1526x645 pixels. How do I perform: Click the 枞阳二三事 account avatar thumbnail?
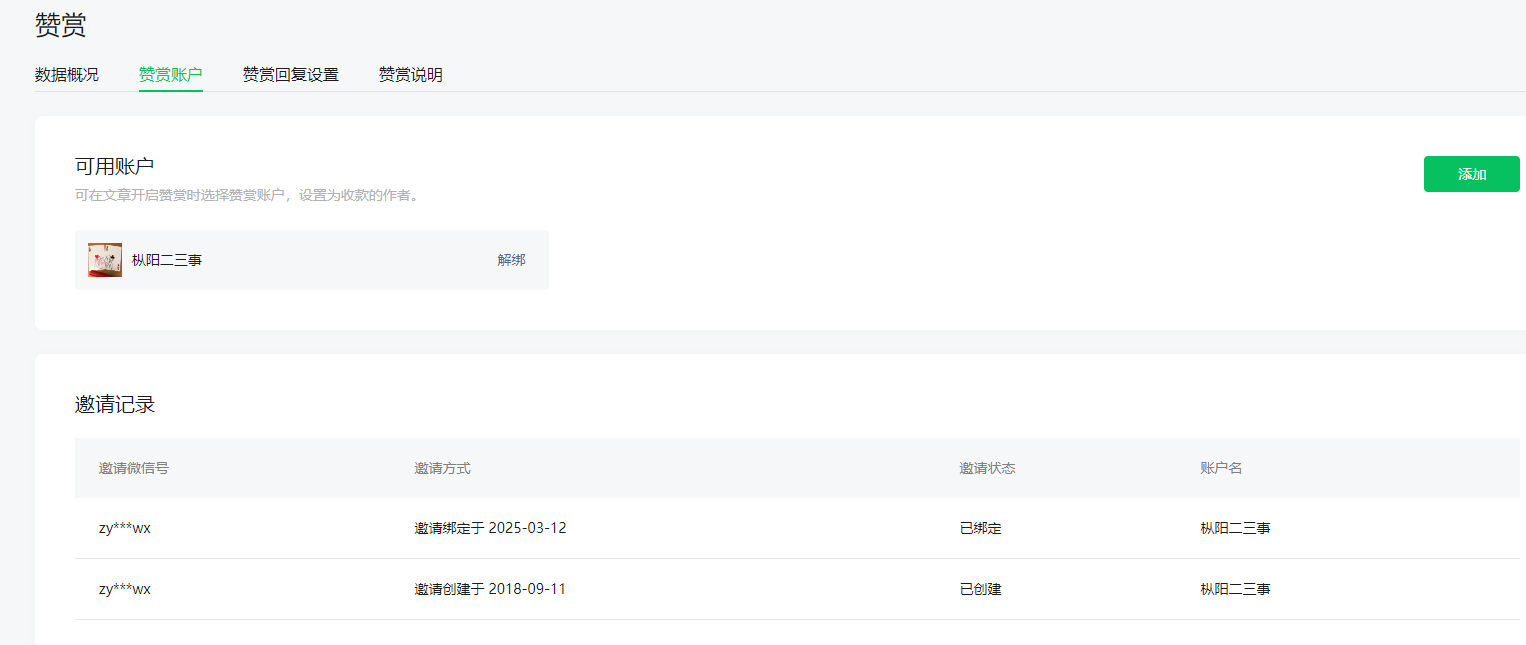click(x=105, y=260)
